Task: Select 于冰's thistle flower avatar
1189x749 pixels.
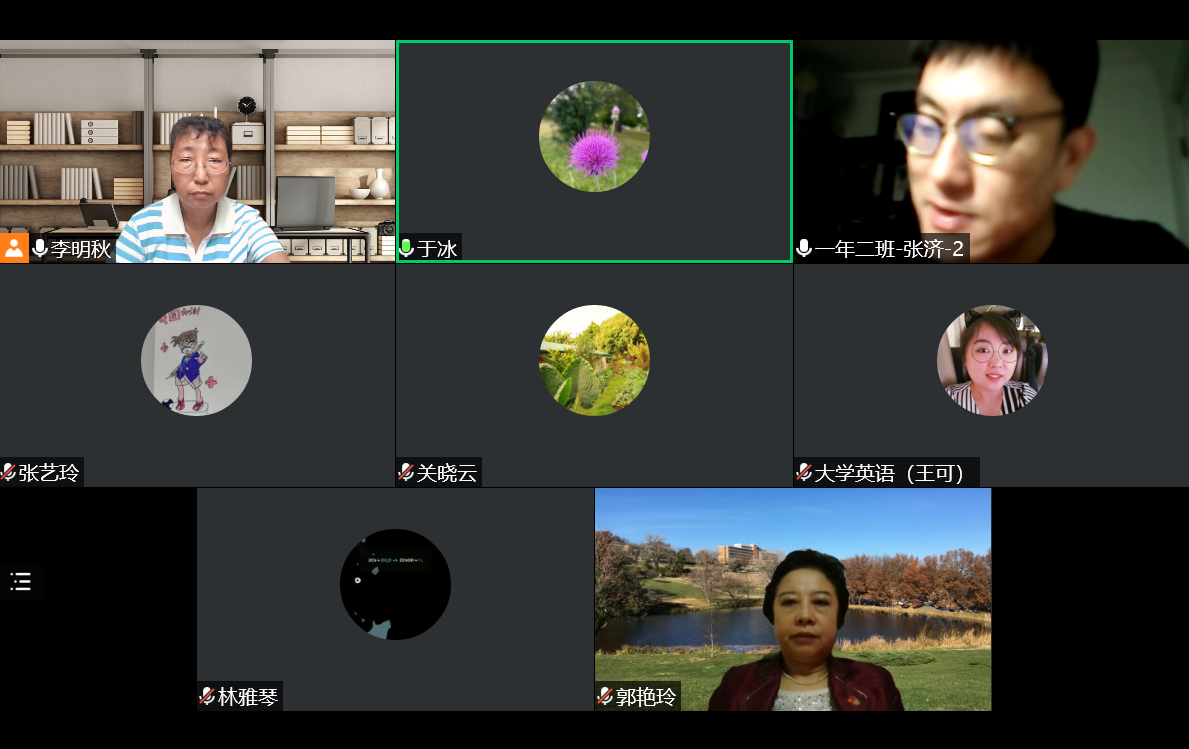Action: coord(594,136)
